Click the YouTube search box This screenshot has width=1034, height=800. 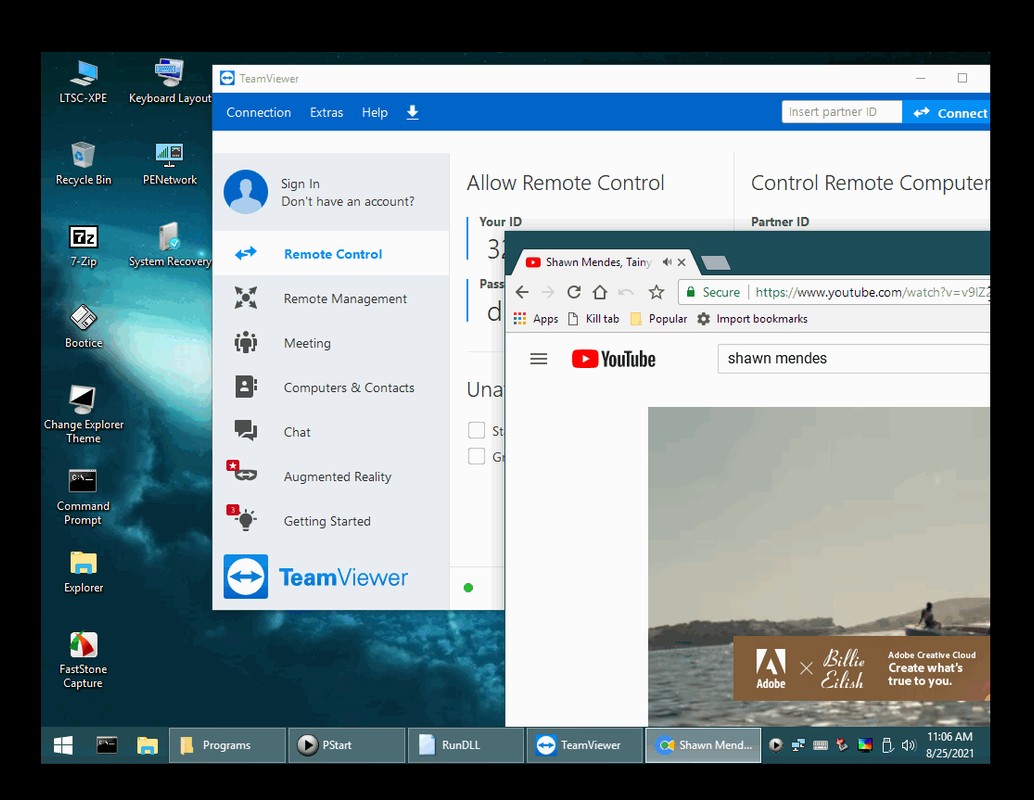[854, 358]
